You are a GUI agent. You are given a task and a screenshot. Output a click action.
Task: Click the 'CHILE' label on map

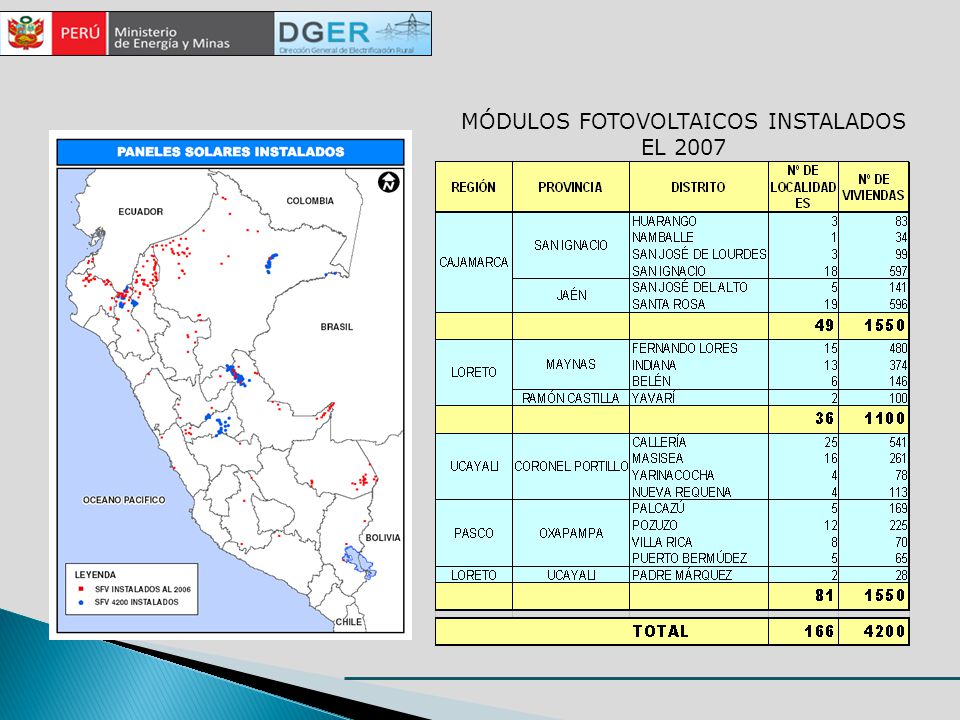coord(348,622)
